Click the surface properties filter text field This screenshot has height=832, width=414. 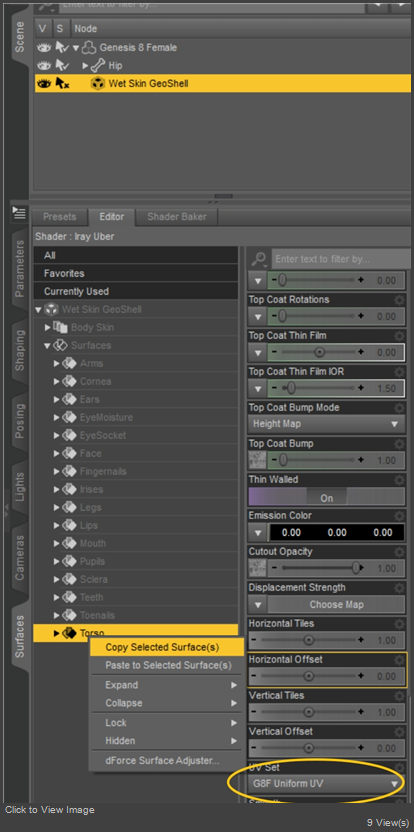point(341,259)
